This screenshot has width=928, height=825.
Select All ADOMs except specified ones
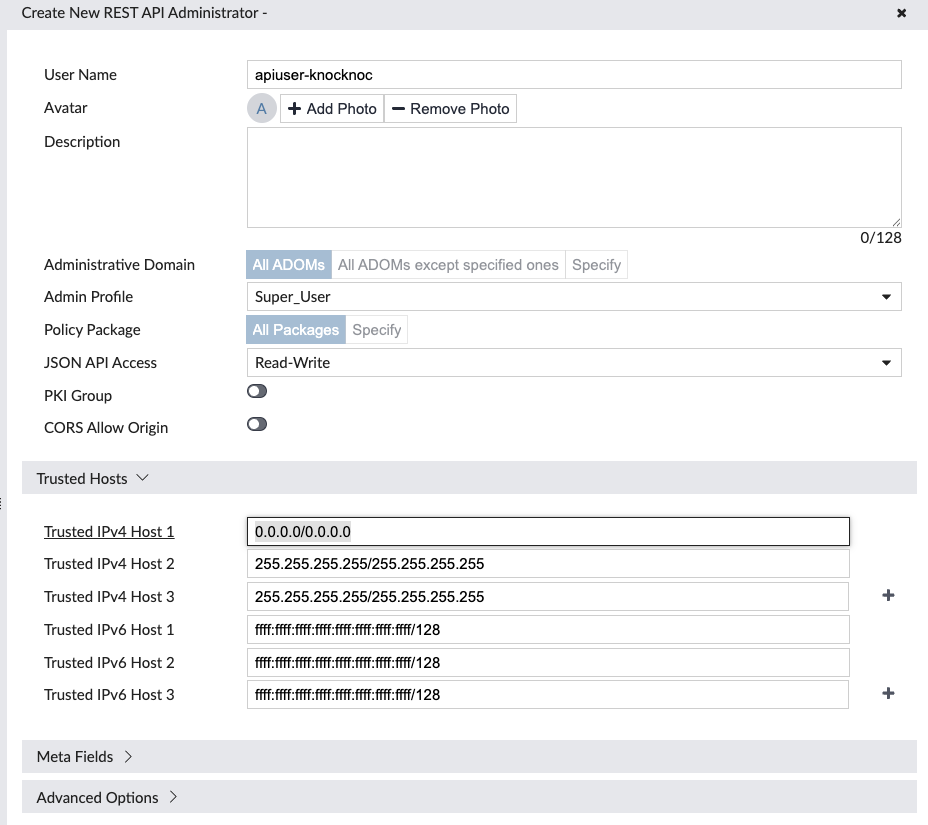pyautogui.click(x=448, y=265)
